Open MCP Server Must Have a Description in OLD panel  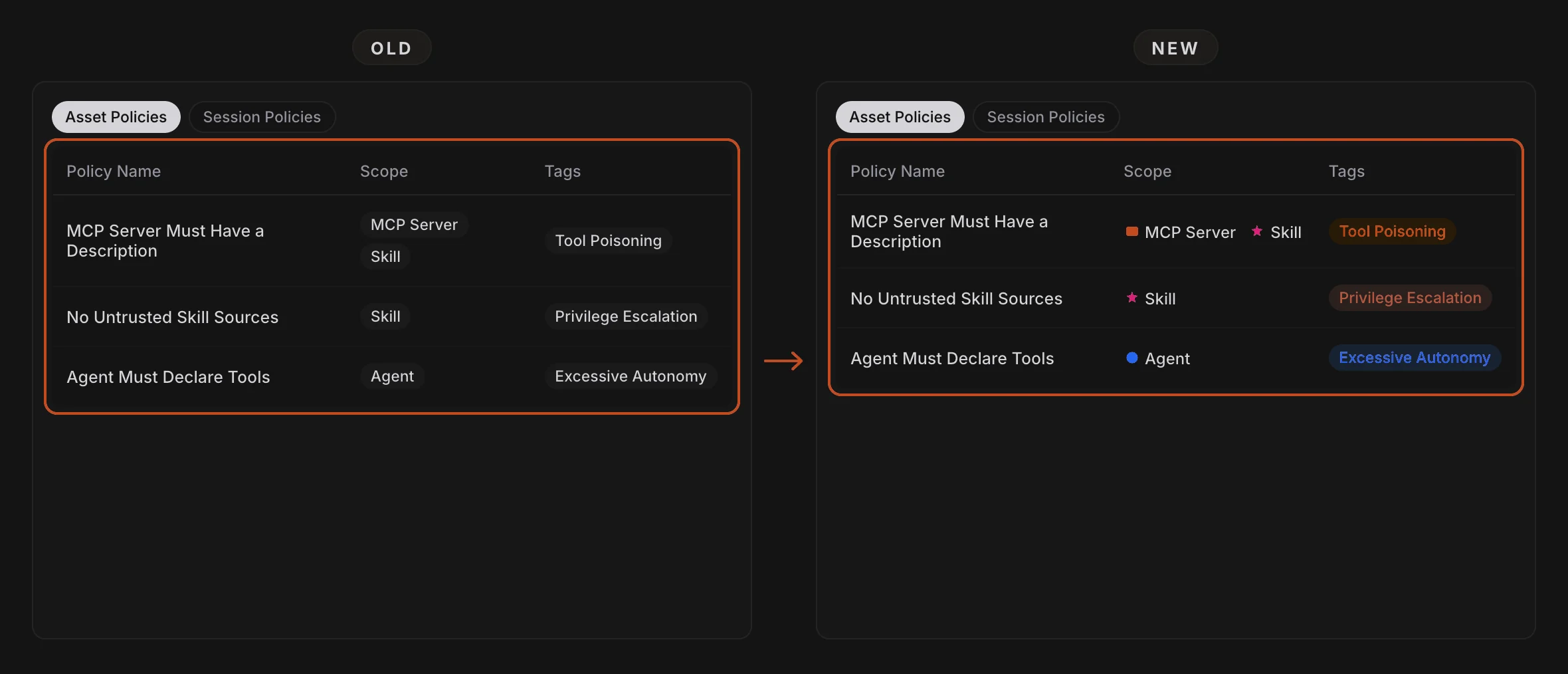pyautogui.click(x=165, y=241)
